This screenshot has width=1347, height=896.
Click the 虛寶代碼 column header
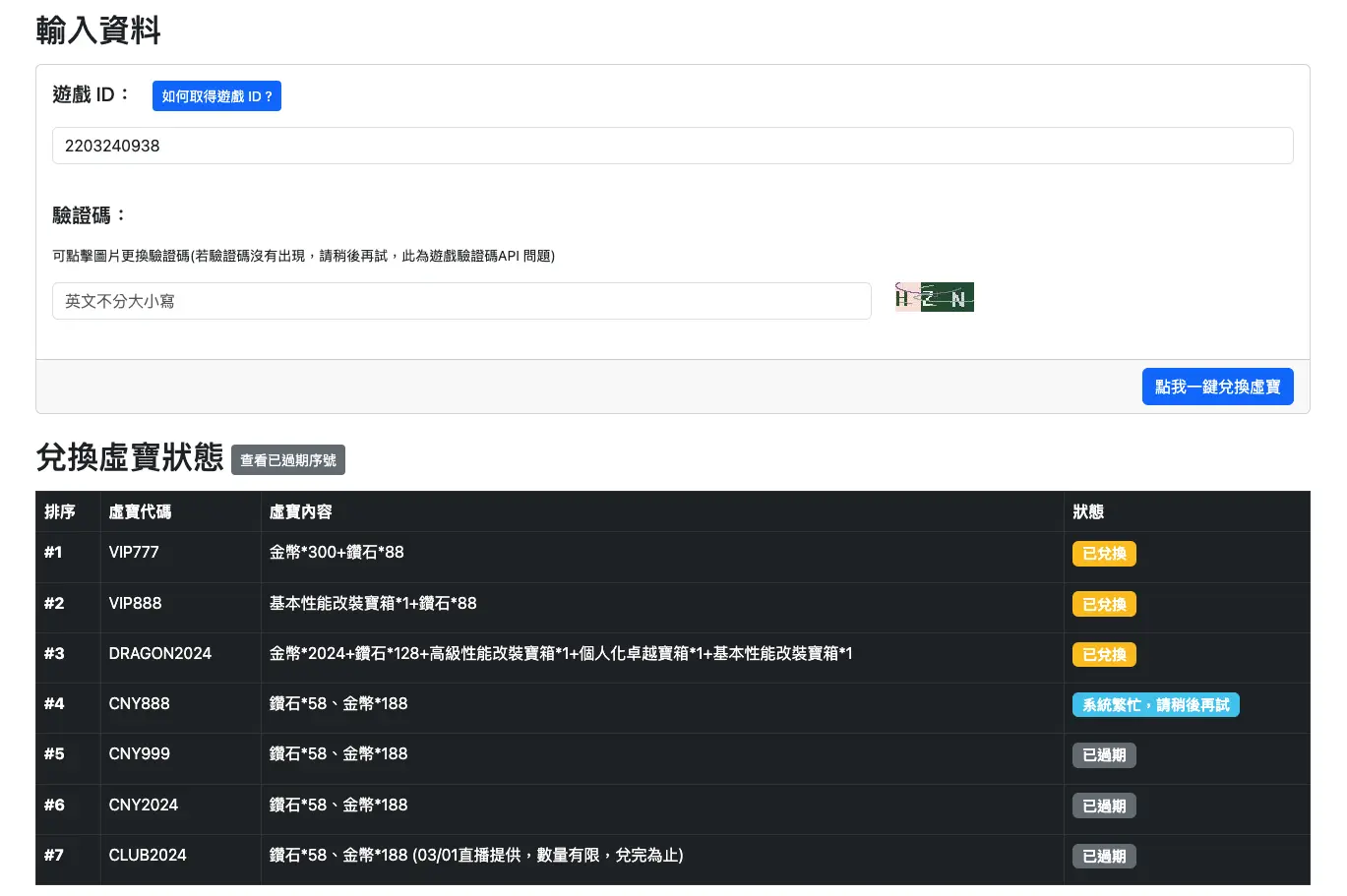pos(139,511)
